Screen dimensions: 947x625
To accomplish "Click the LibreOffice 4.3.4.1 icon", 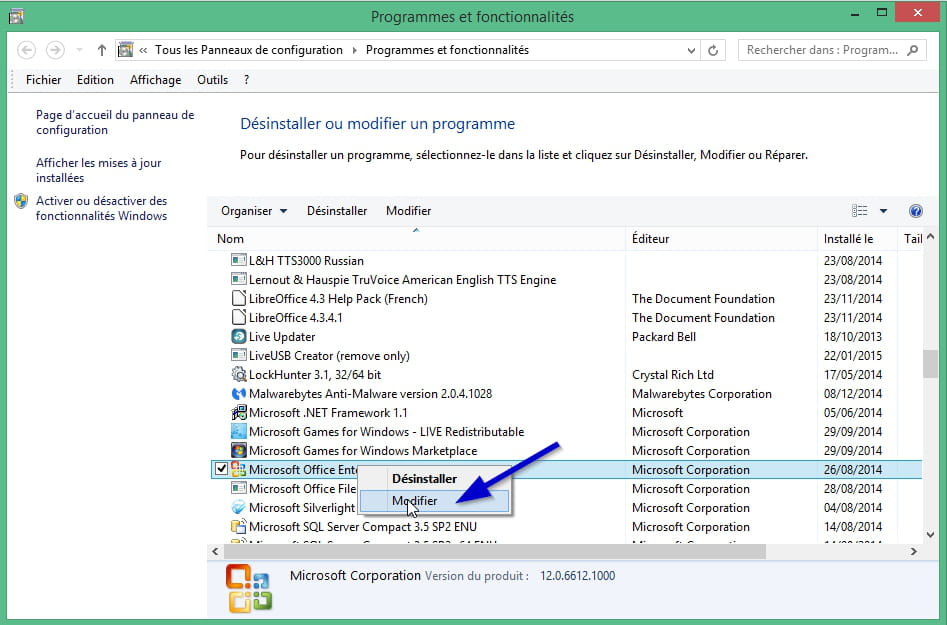I will tap(239, 318).
